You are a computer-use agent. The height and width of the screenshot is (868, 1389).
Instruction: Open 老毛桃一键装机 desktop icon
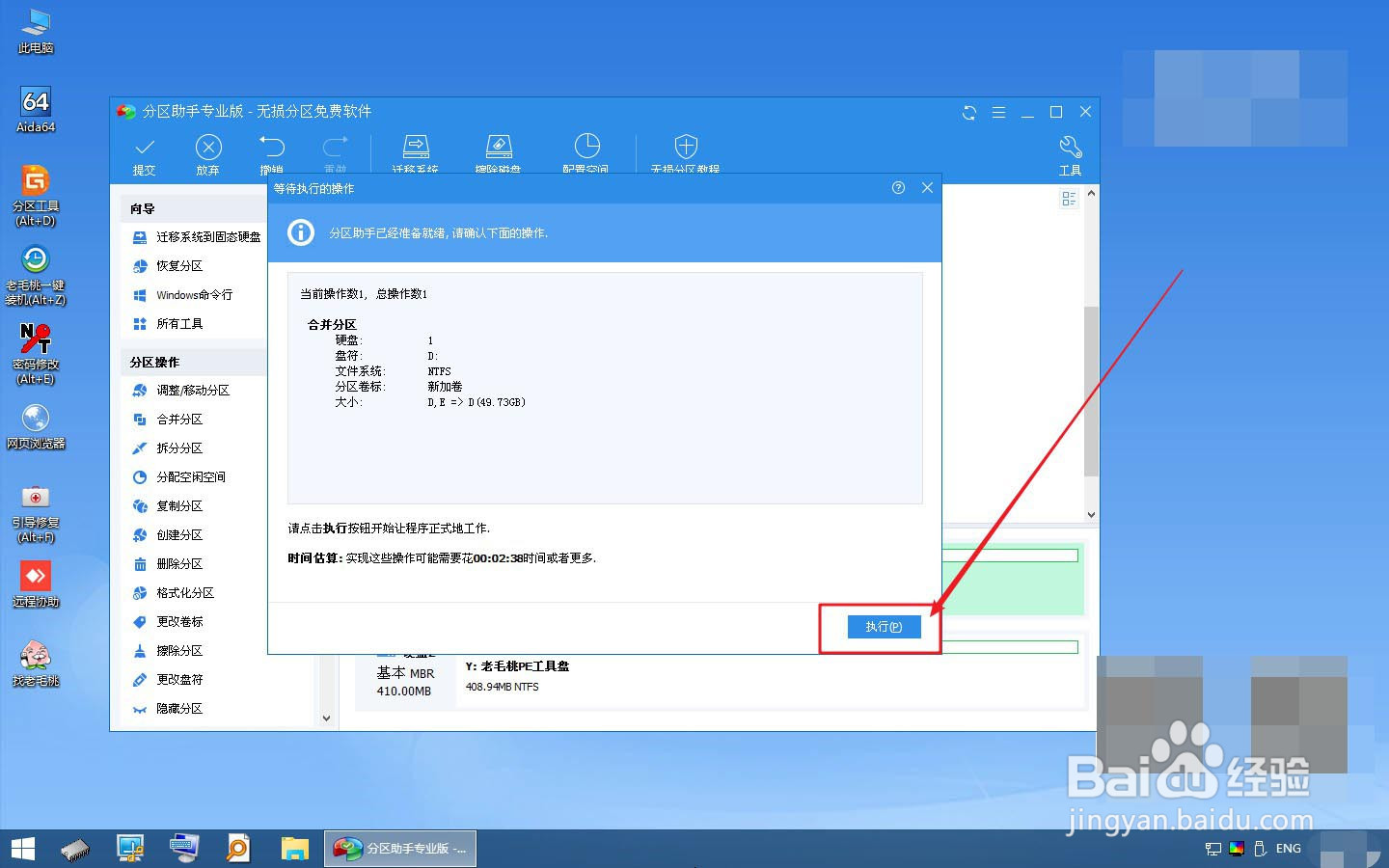[36, 275]
